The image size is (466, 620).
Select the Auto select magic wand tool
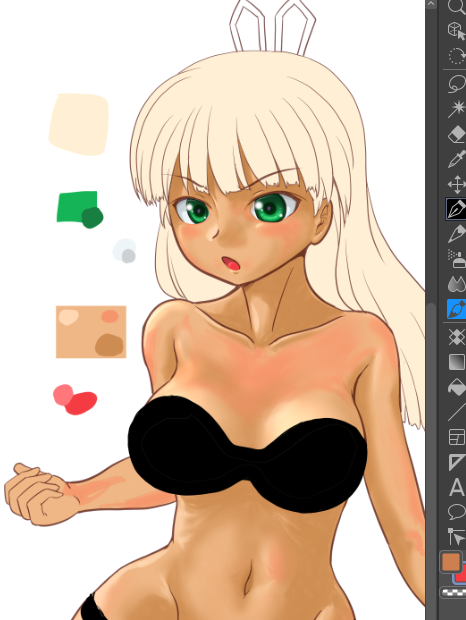(x=457, y=109)
